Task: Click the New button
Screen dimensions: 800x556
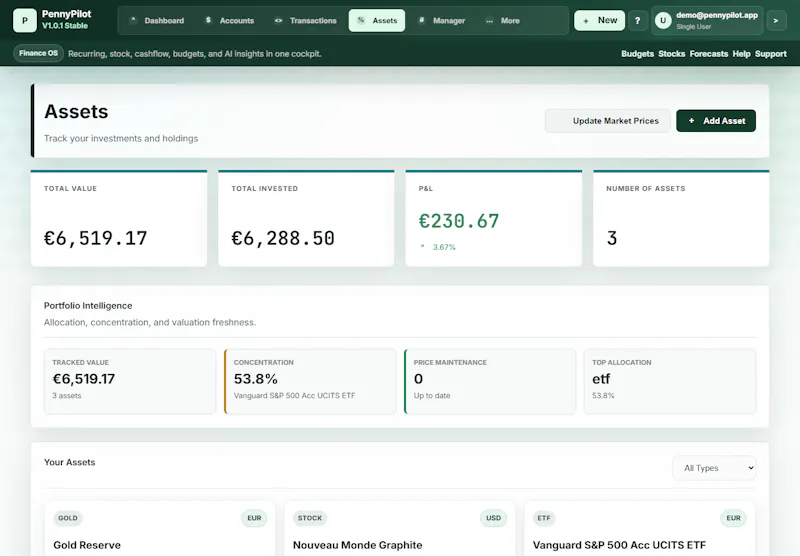Action: [x=599, y=20]
